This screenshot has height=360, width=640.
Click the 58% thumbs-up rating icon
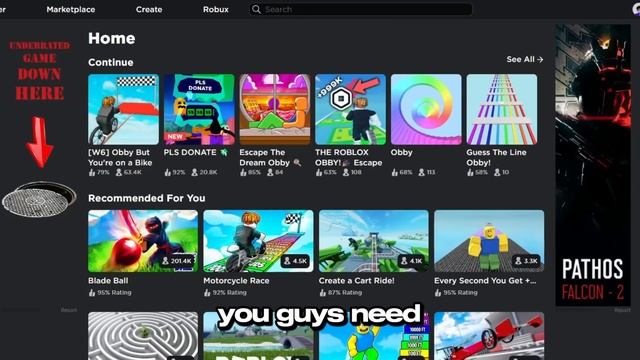(470, 173)
